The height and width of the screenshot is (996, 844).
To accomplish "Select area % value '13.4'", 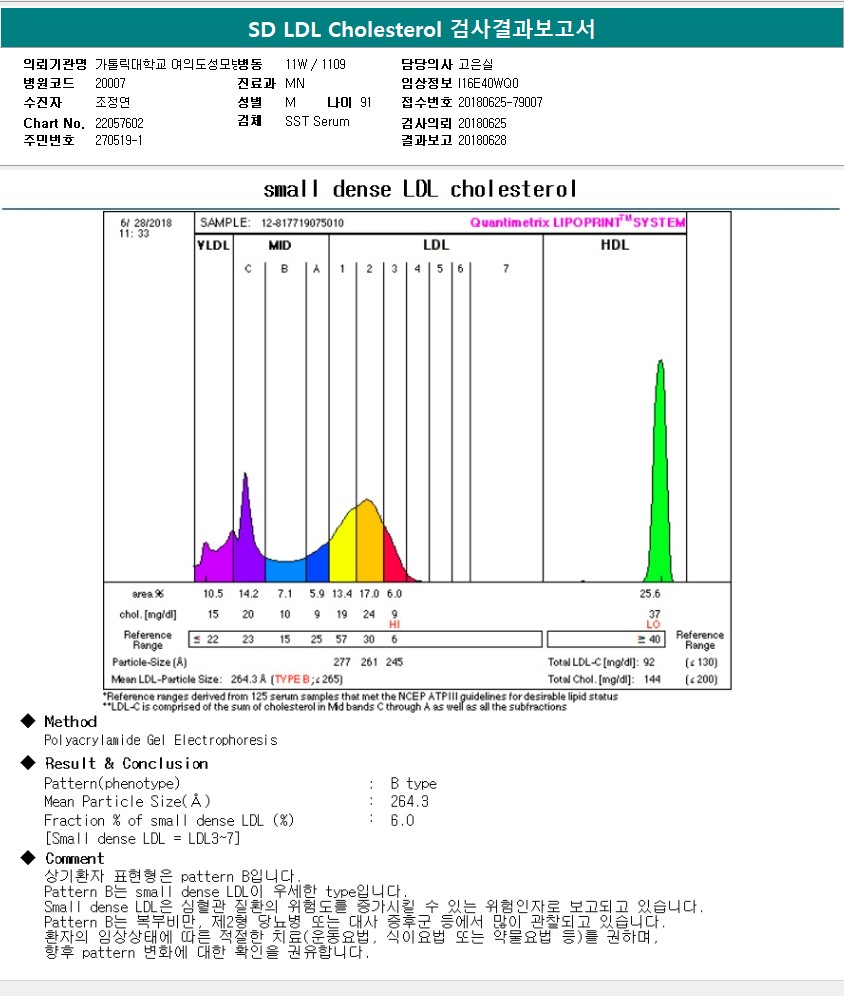I will coord(342,594).
